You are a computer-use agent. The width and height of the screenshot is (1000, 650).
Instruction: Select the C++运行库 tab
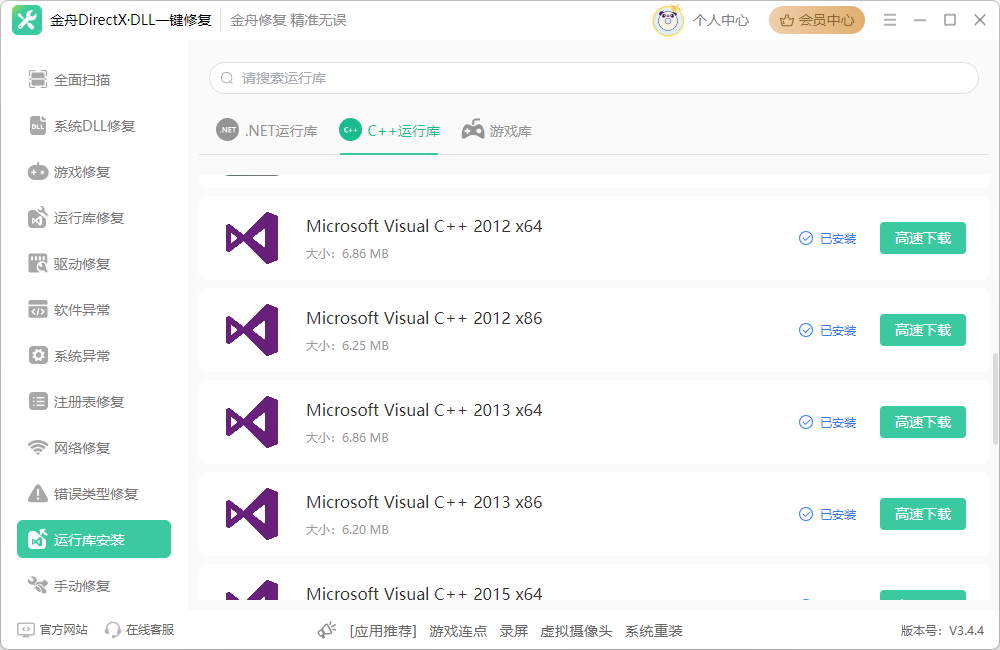(x=390, y=131)
